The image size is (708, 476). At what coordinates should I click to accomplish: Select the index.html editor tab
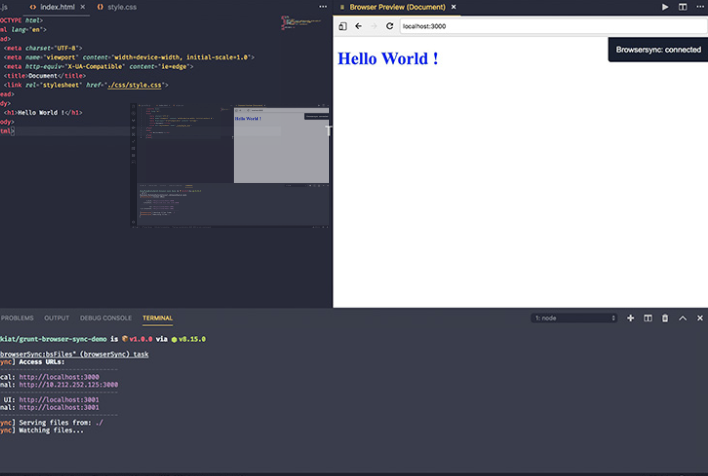tap(56, 7)
